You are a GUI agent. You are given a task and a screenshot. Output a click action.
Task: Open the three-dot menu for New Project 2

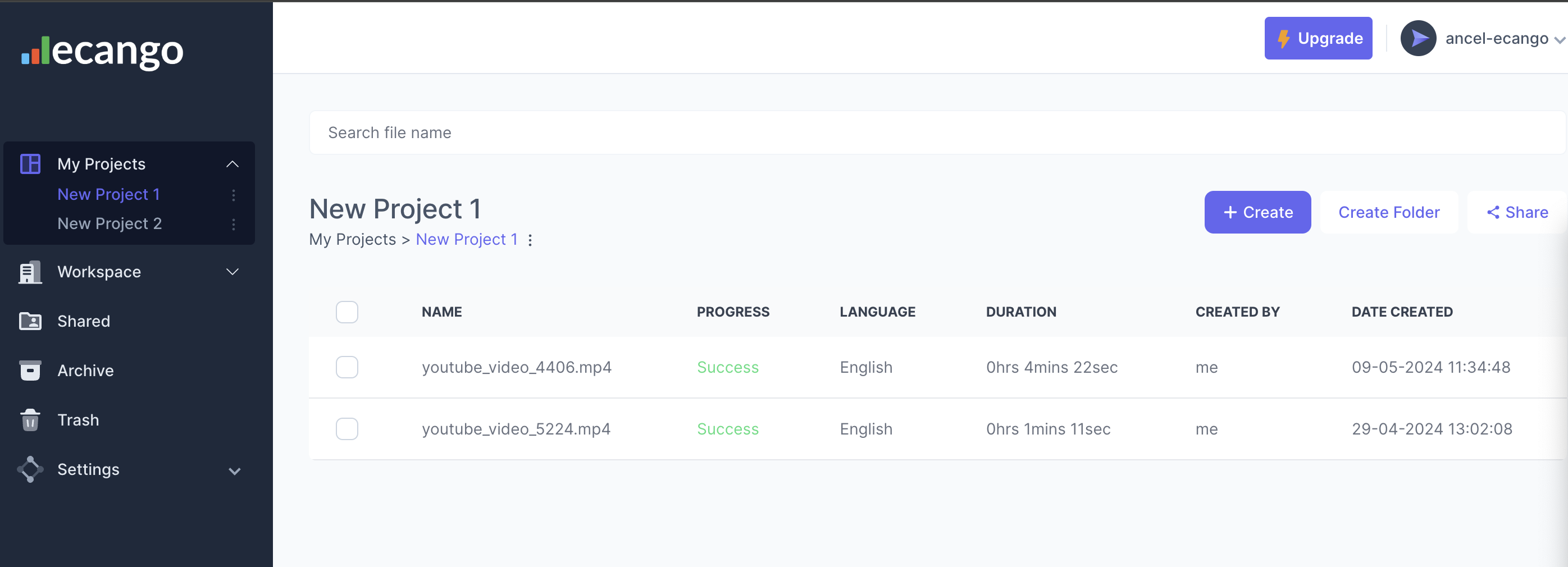[x=234, y=223]
